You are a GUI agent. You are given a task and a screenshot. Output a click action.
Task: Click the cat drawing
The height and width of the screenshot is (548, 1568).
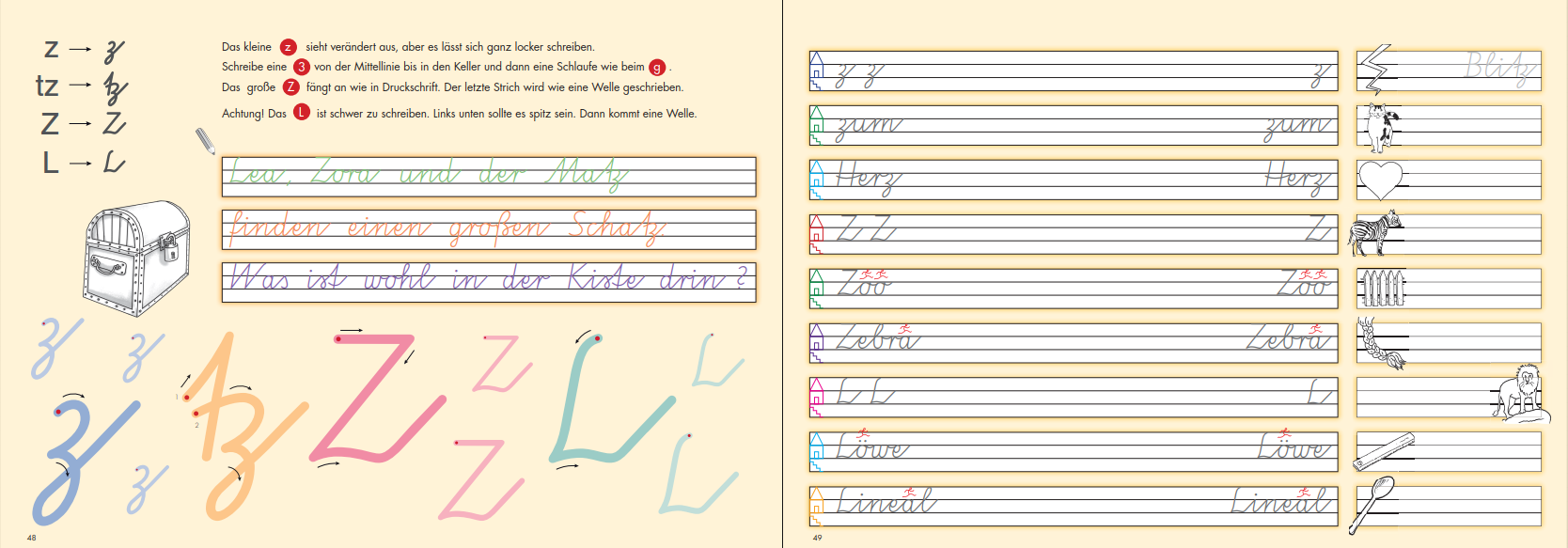click(1380, 126)
